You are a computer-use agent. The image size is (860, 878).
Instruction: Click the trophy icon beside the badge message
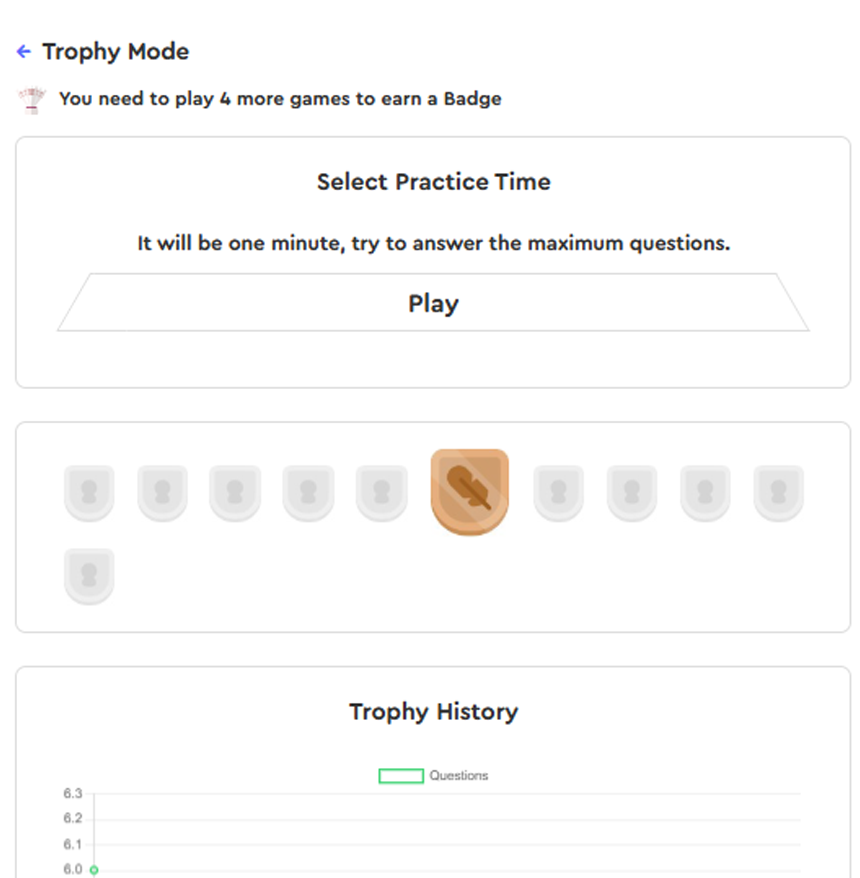[x=33, y=100]
